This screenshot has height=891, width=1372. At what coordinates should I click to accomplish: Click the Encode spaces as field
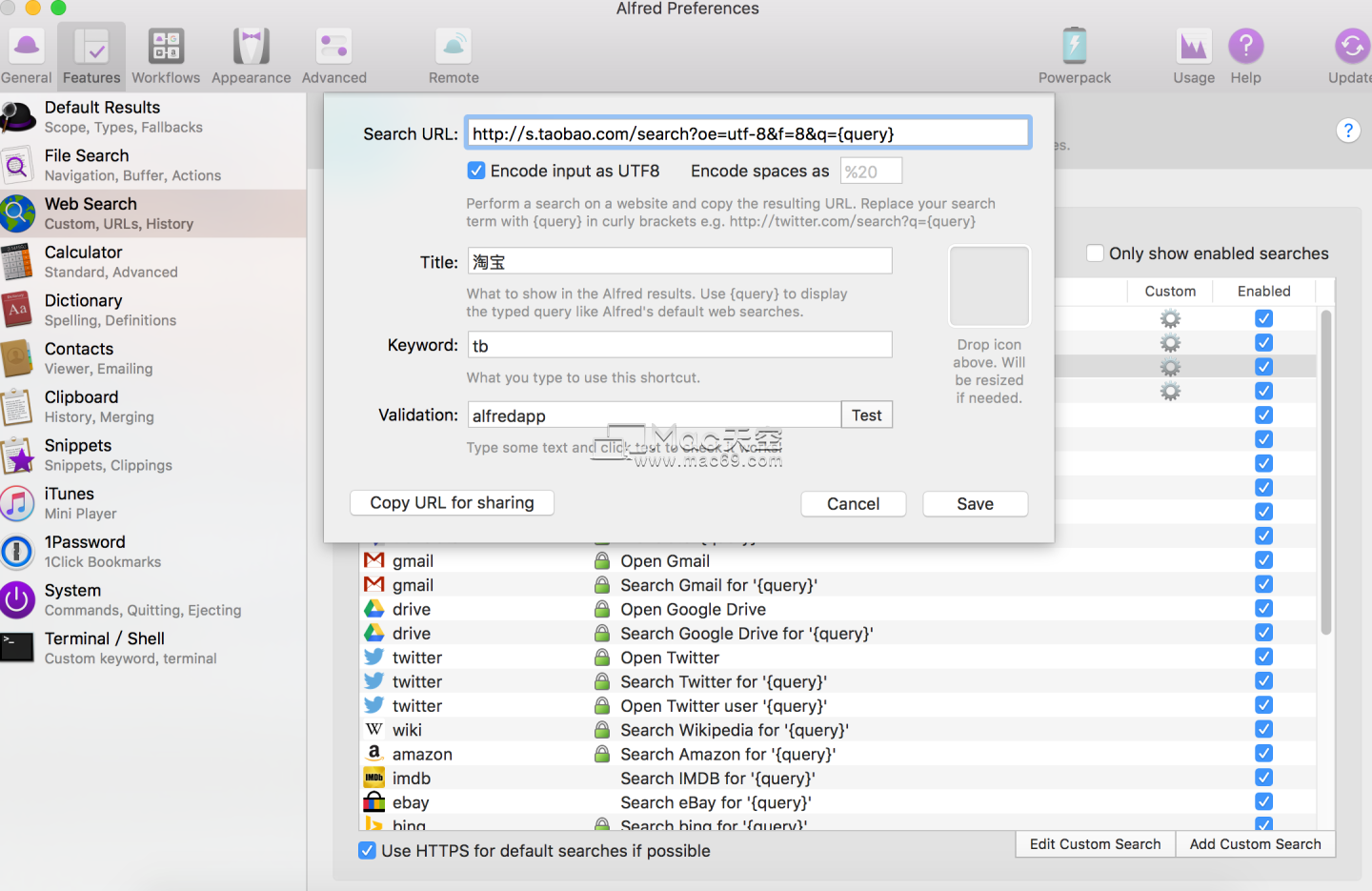click(871, 172)
